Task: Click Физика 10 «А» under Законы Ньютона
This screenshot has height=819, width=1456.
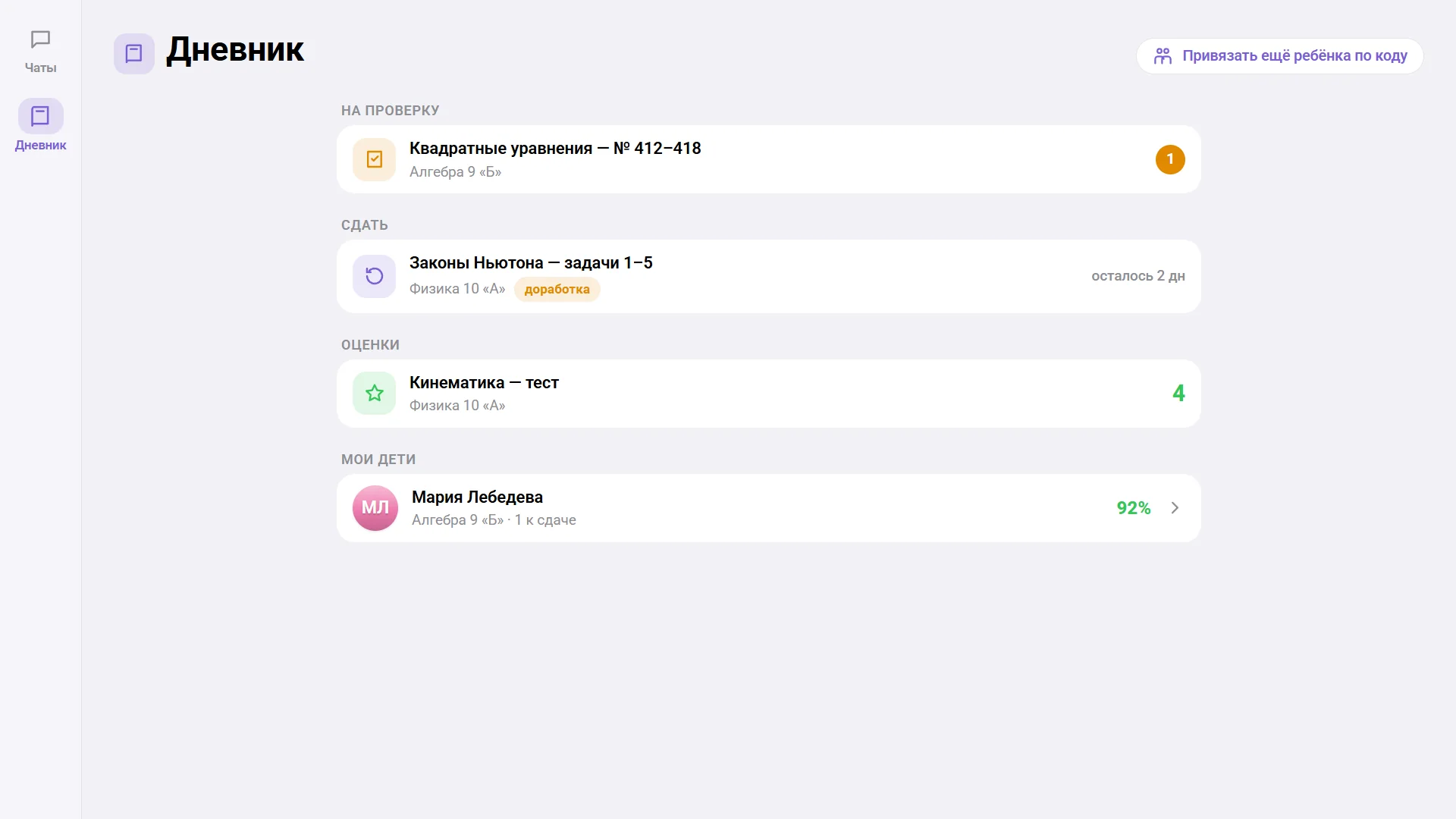Action: coord(457,289)
